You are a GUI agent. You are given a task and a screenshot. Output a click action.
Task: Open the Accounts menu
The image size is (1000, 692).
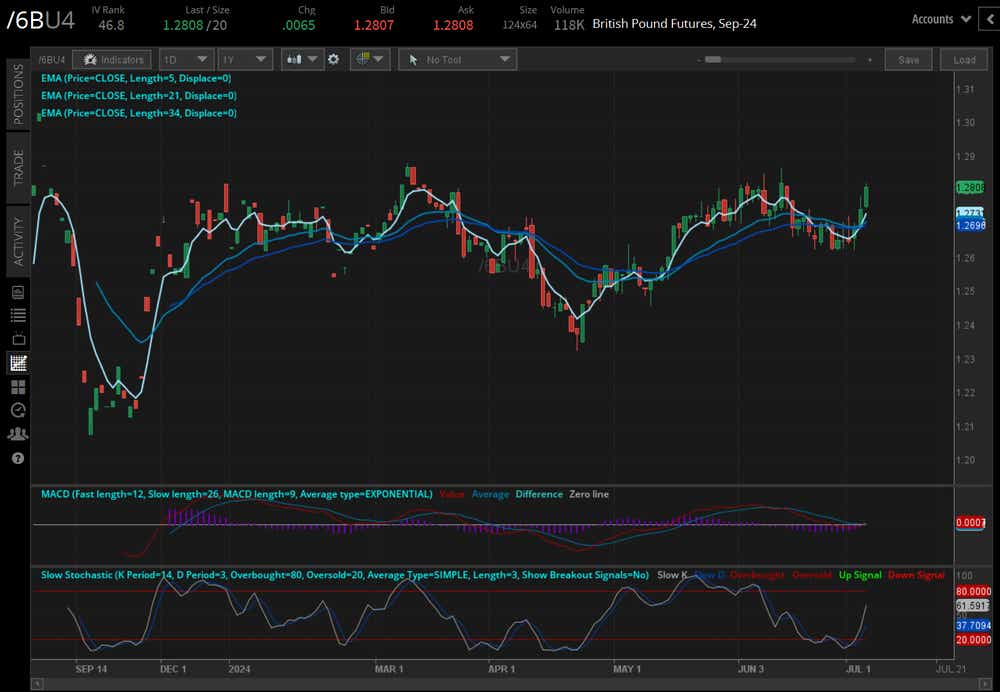[x=940, y=19]
